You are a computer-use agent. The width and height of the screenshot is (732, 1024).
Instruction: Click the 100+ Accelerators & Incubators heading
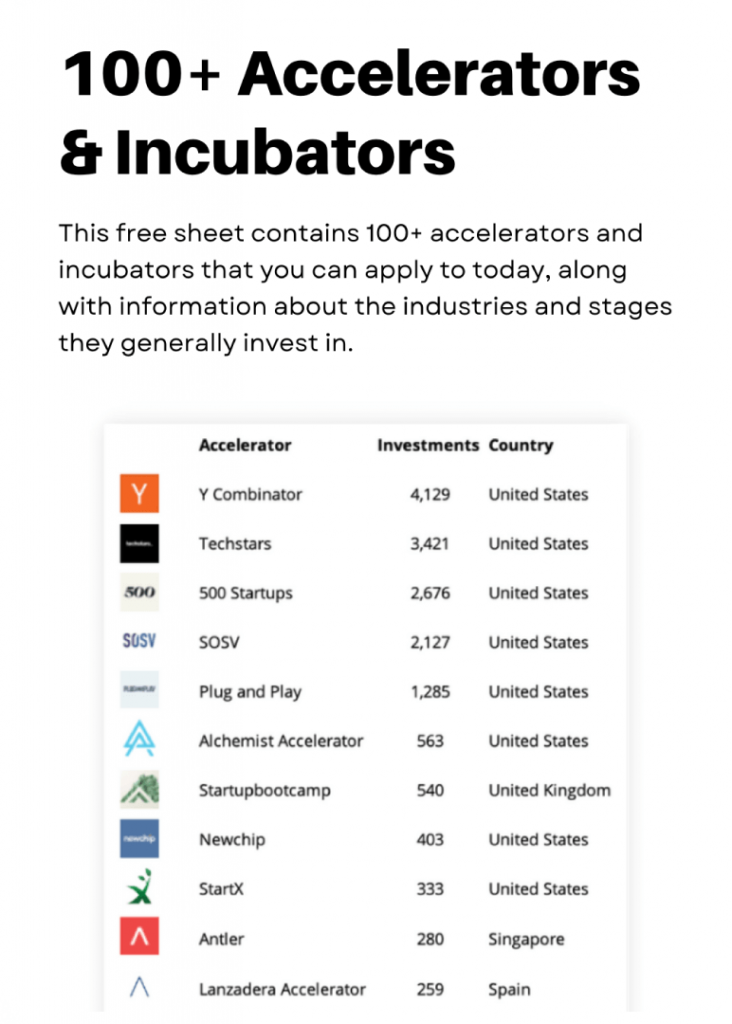(x=350, y=112)
